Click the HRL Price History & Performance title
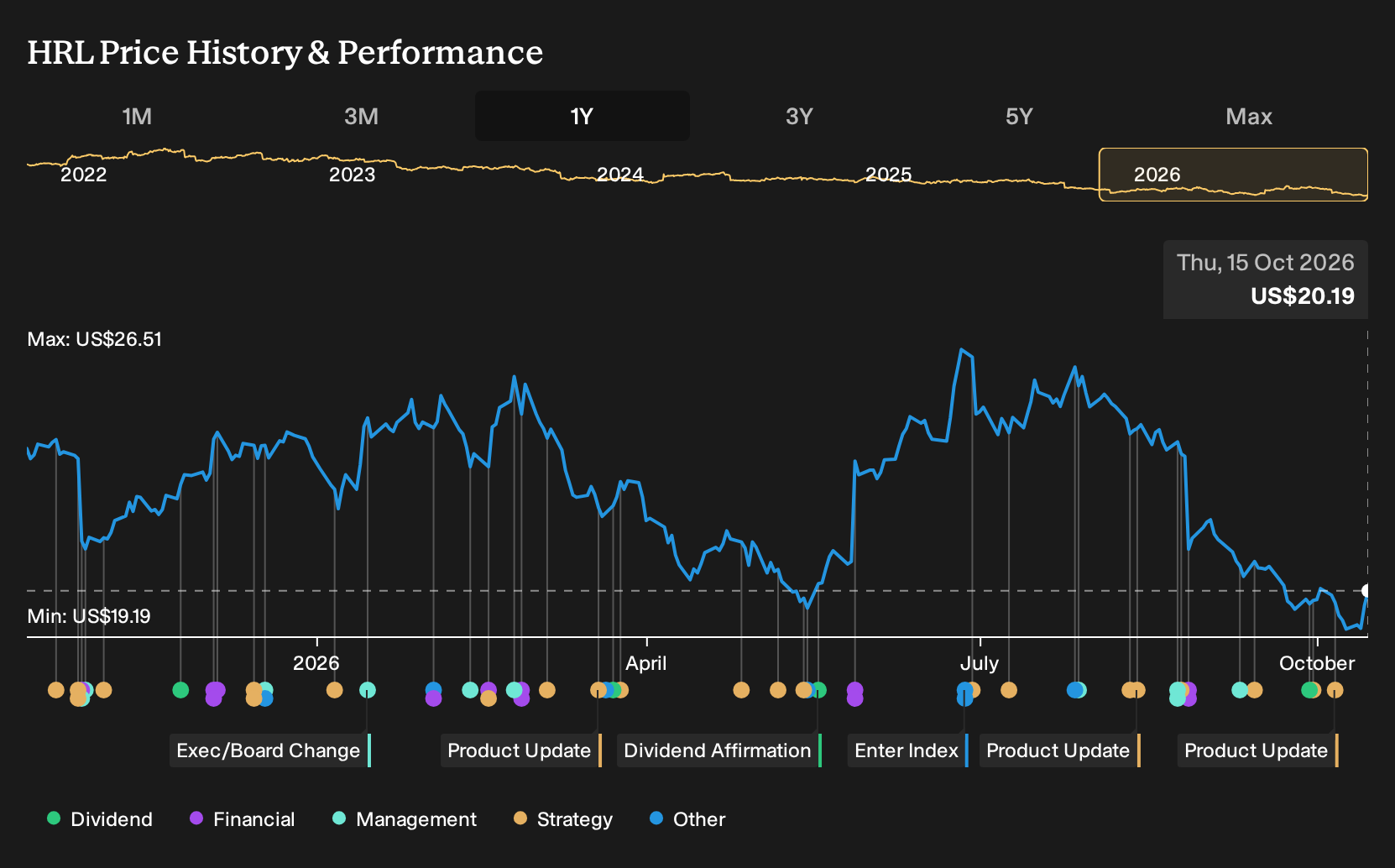The image size is (1395, 868). [285, 52]
